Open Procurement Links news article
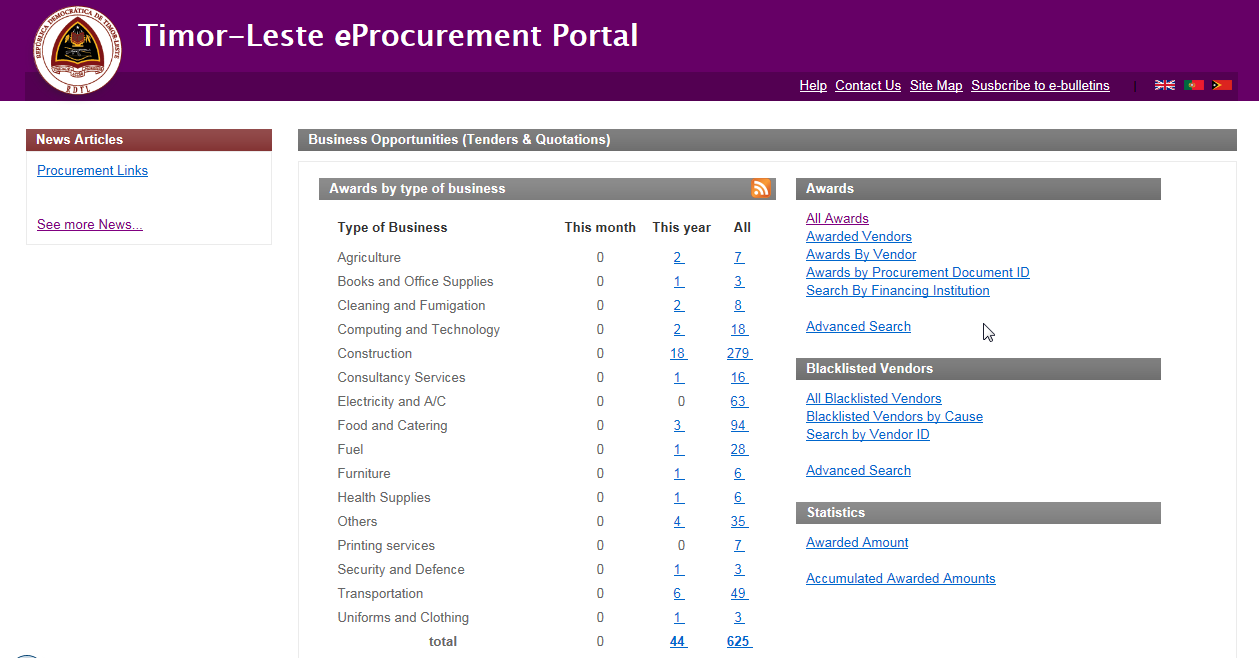 pyautogui.click(x=92, y=170)
